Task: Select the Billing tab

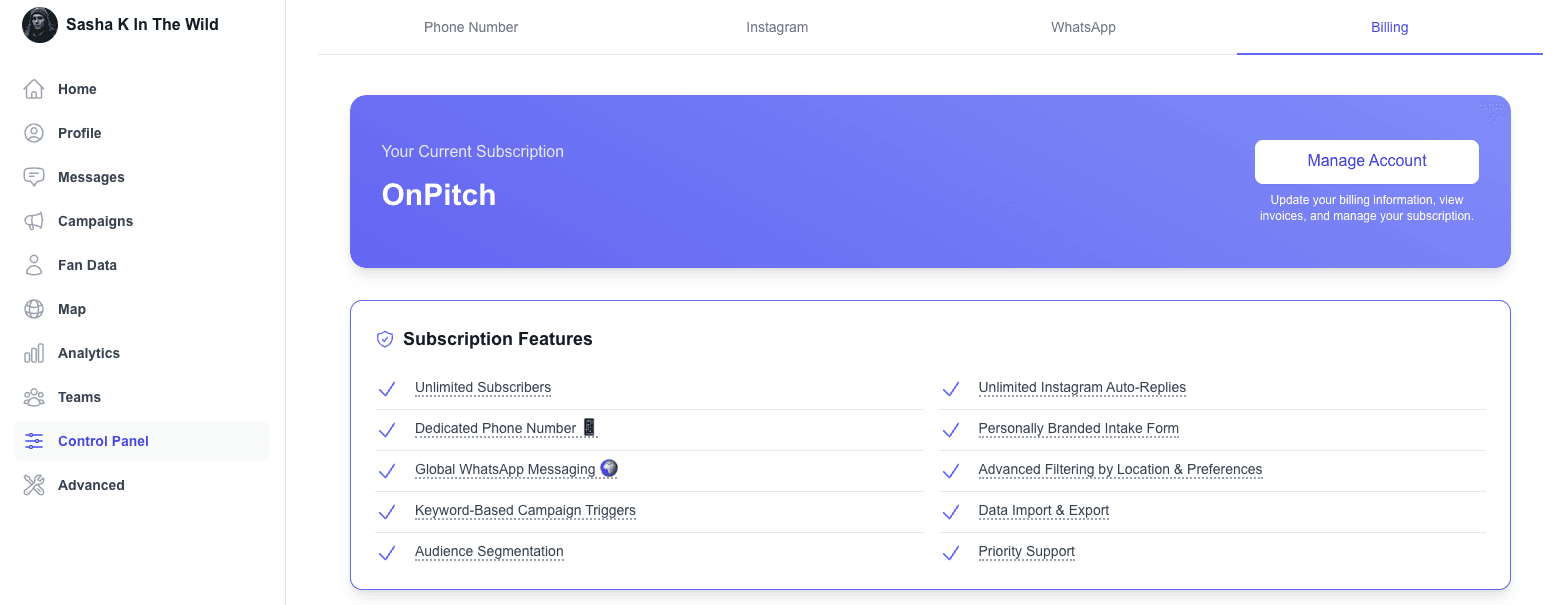Action: 1389,27
